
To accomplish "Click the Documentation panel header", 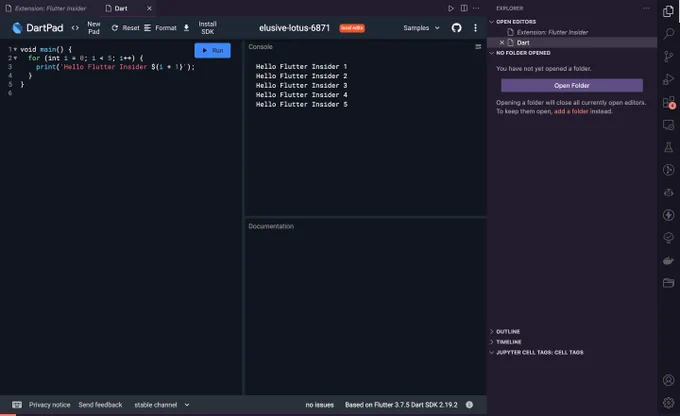I will click(x=271, y=226).
